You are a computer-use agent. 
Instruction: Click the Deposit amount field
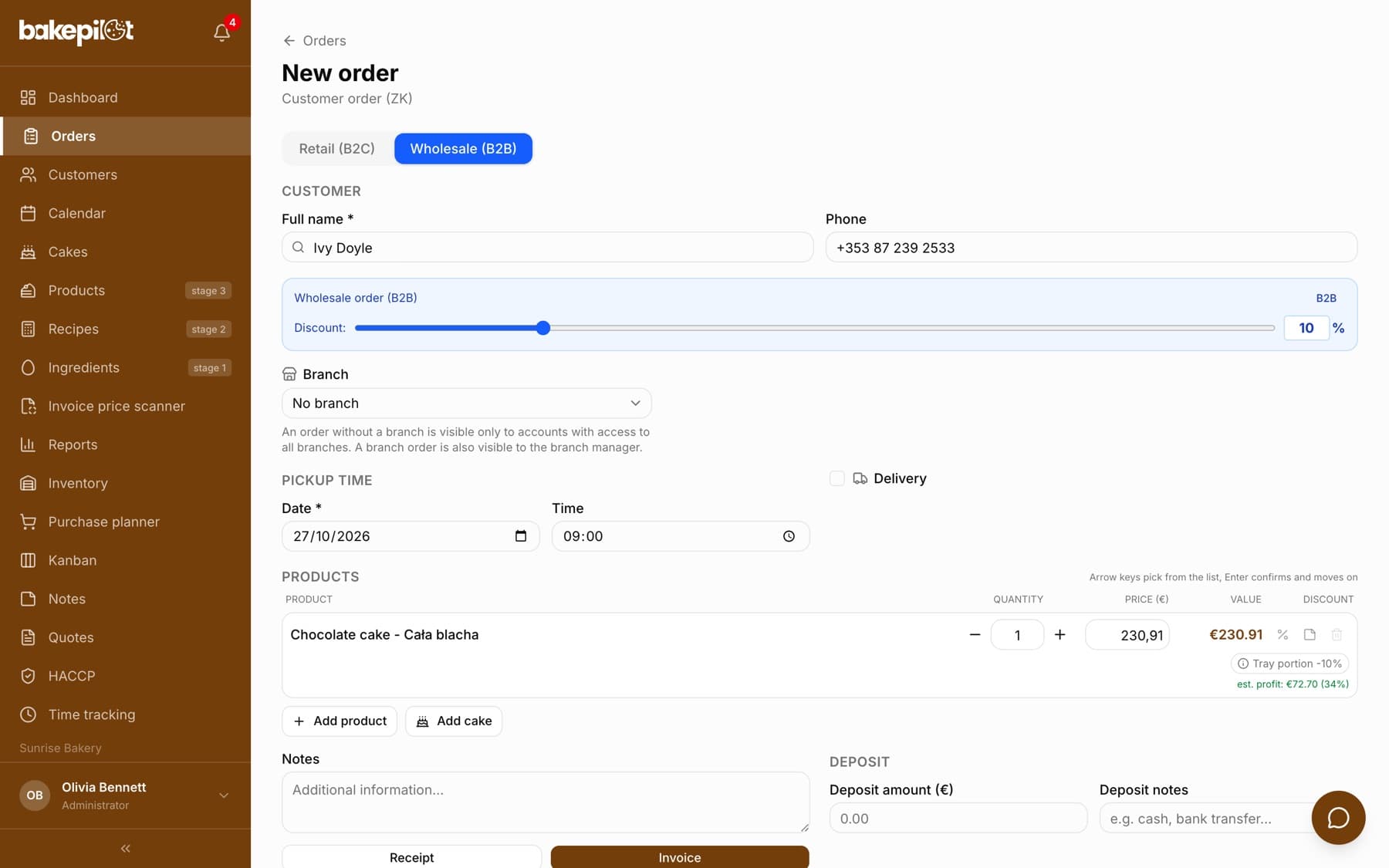click(x=958, y=818)
